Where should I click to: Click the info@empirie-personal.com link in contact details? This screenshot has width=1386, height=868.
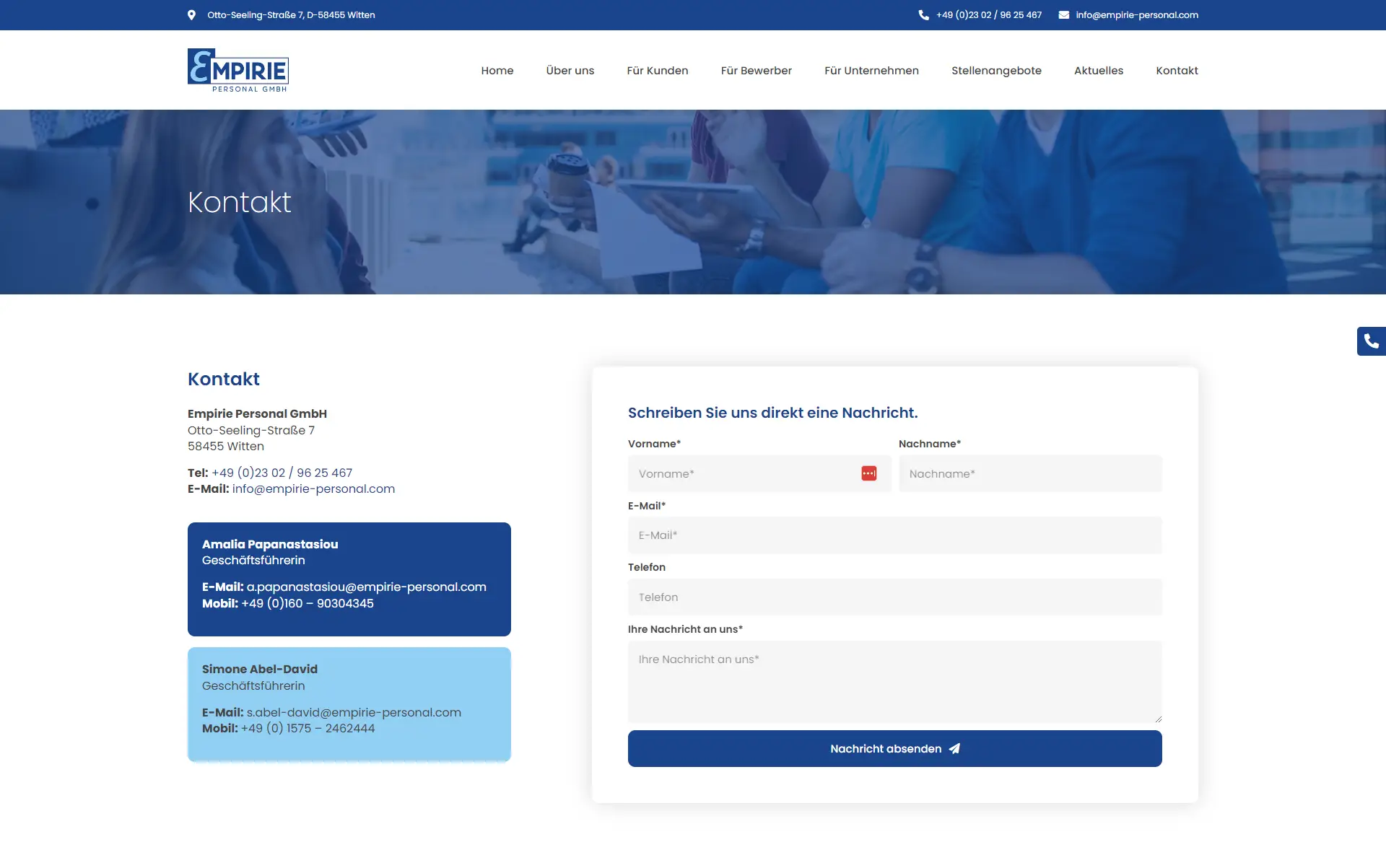pos(313,489)
